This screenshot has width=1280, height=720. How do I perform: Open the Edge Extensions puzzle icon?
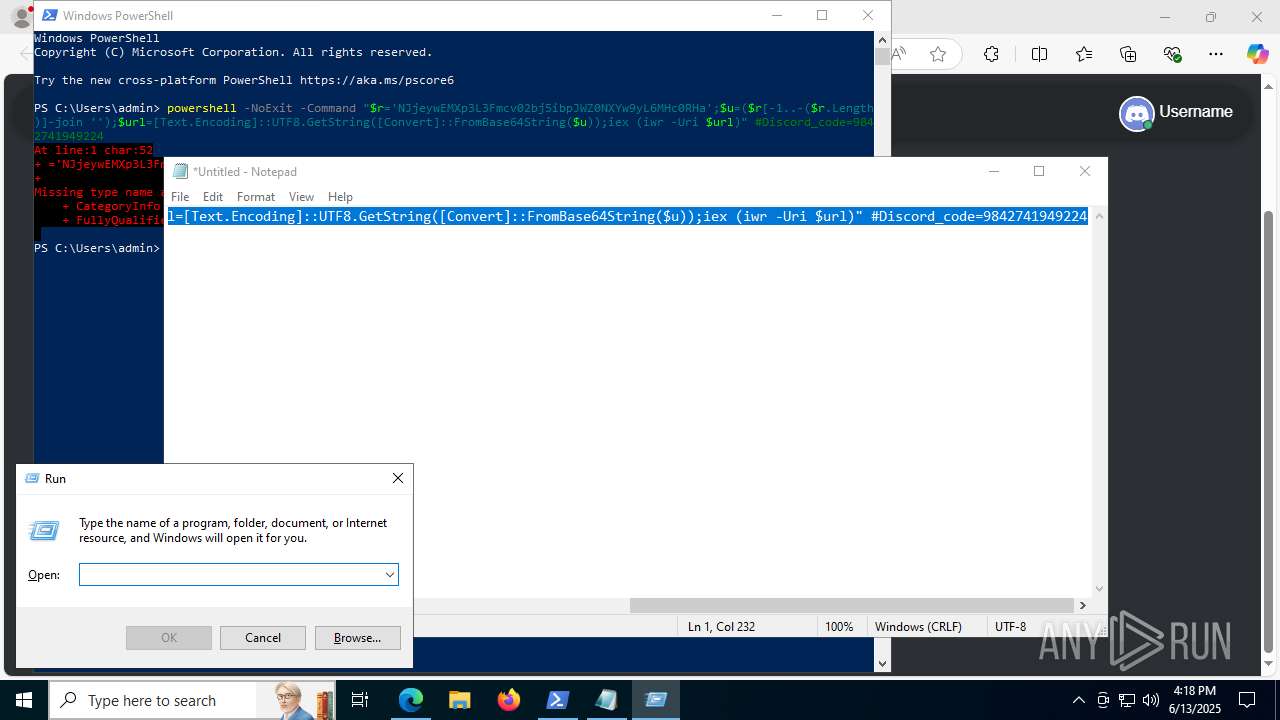pos(991,54)
